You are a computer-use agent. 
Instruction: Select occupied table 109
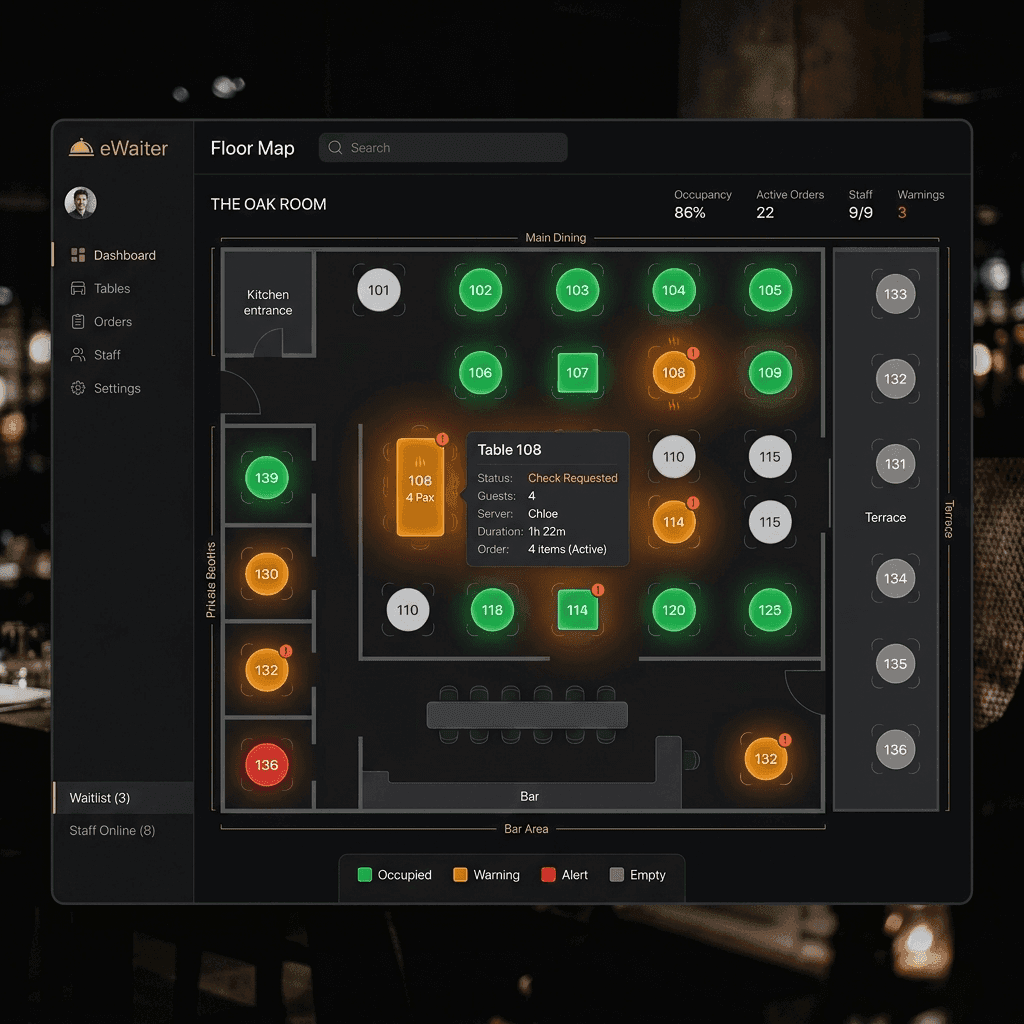(x=770, y=372)
